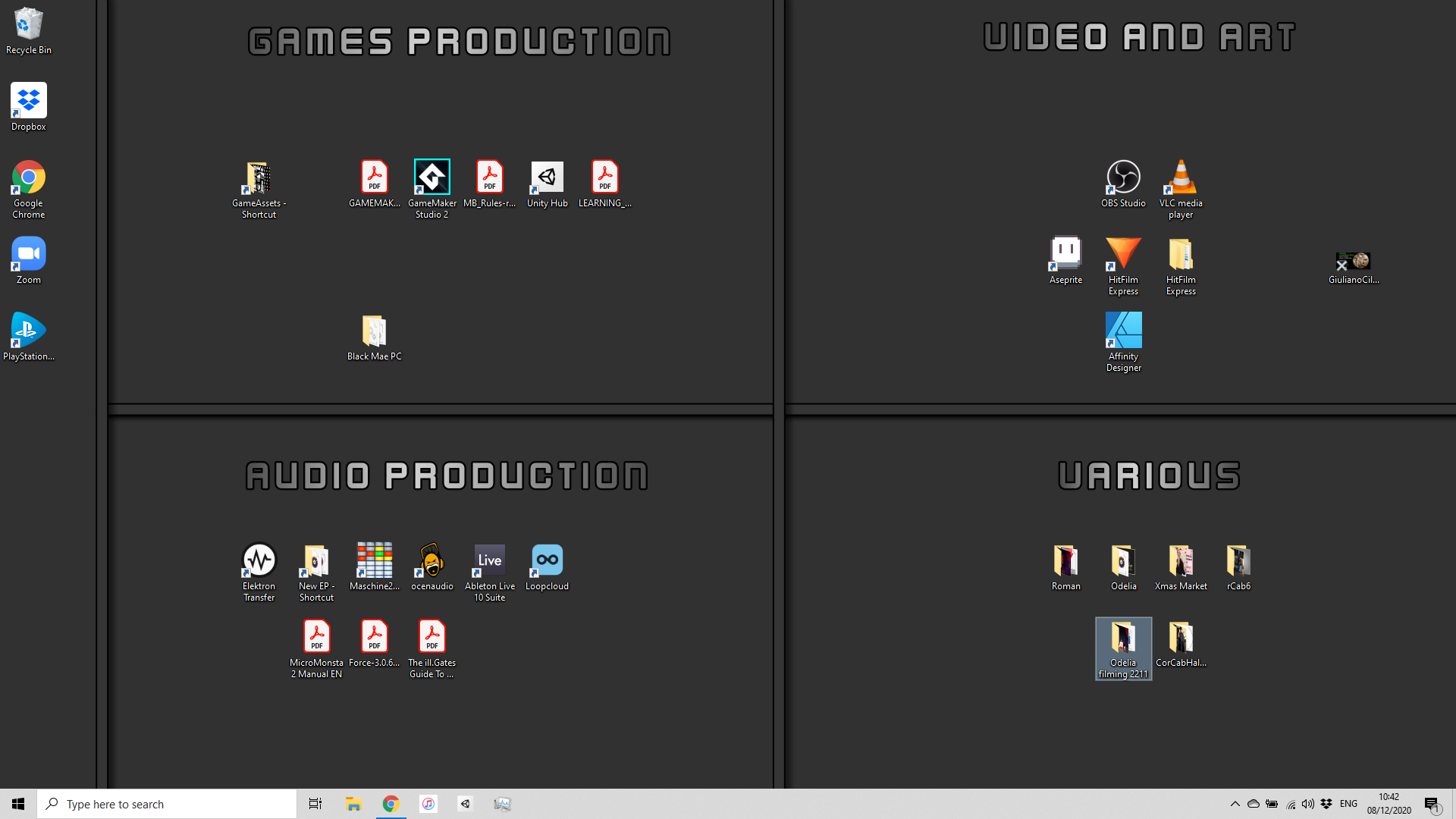
Task: Click the Aseprite shortcut icon
Action: click(x=1065, y=254)
